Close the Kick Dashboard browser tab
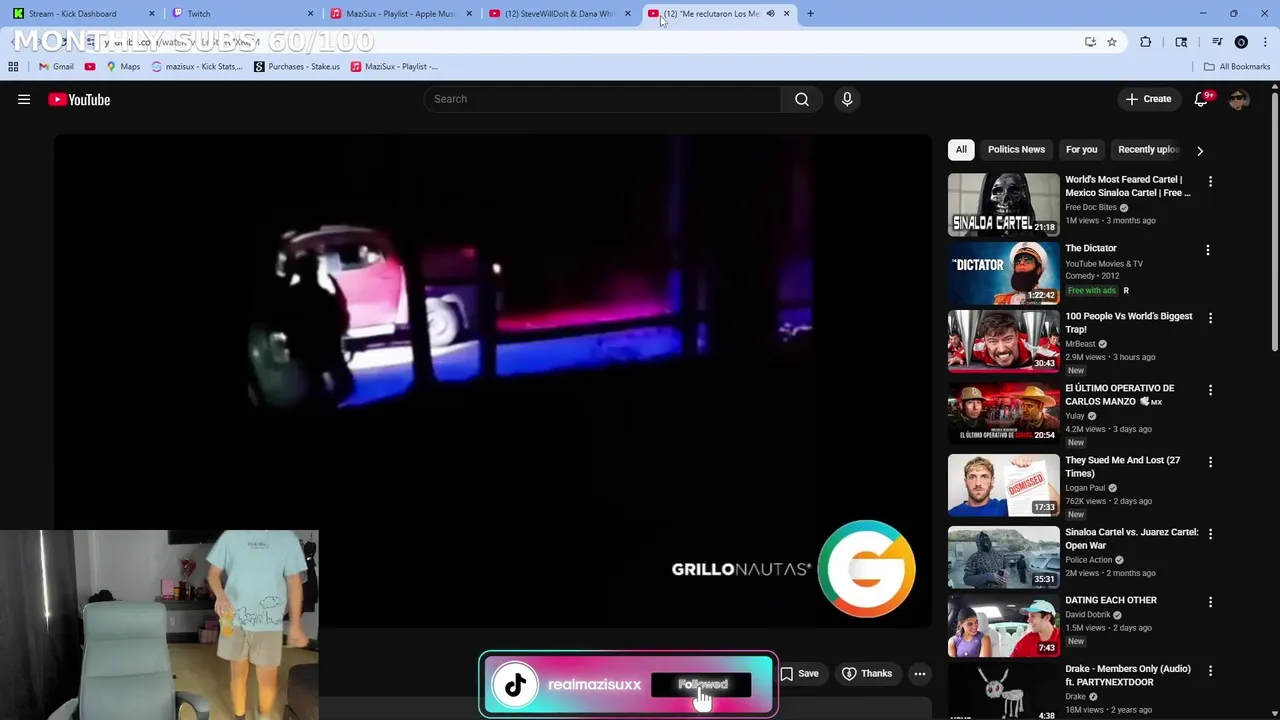The width and height of the screenshot is (1280, 720). coord(152,14)
